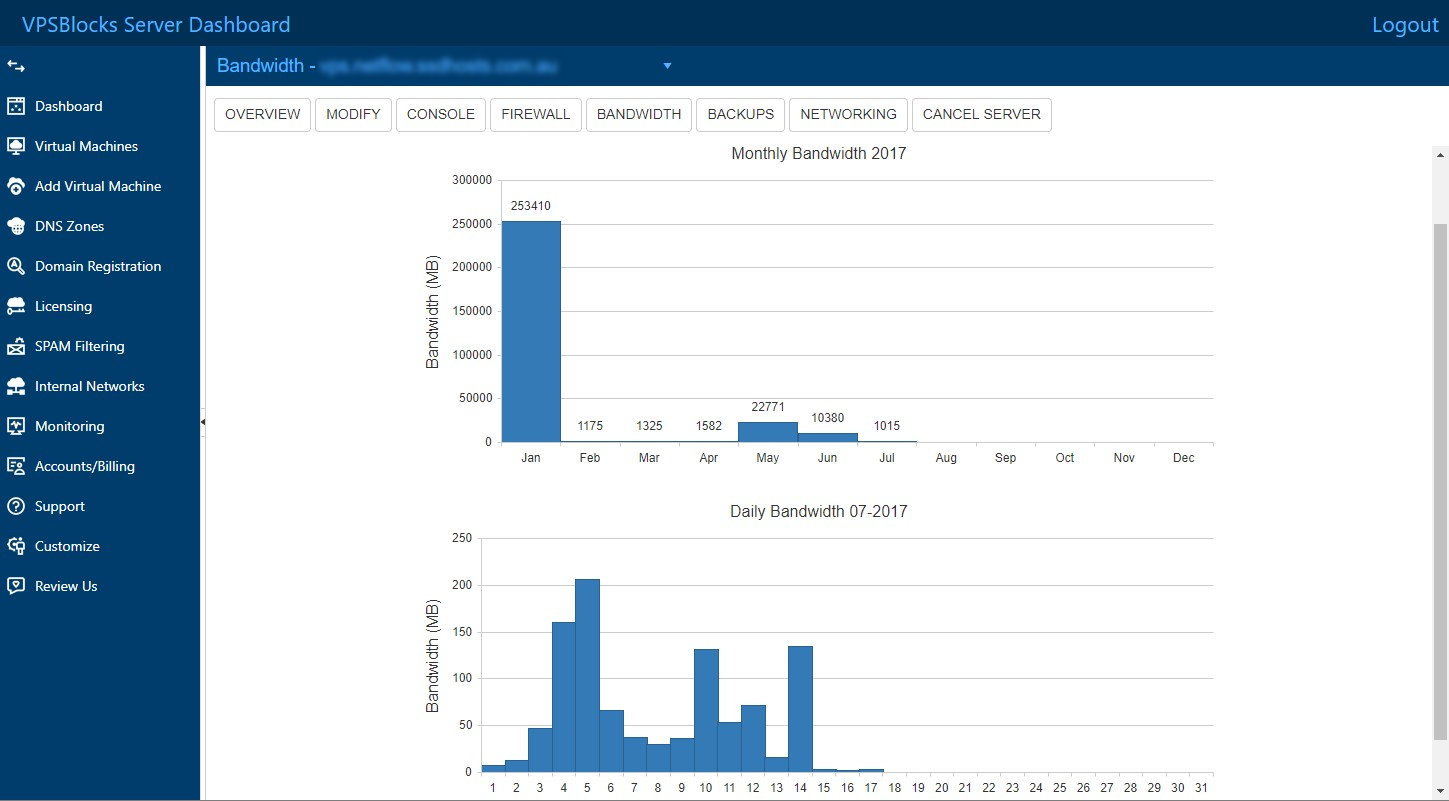Click the Monitoring icon in sidebar
Image resolution: width=1449 pixels, height=801 pixels.
click(x=16, y=426)
